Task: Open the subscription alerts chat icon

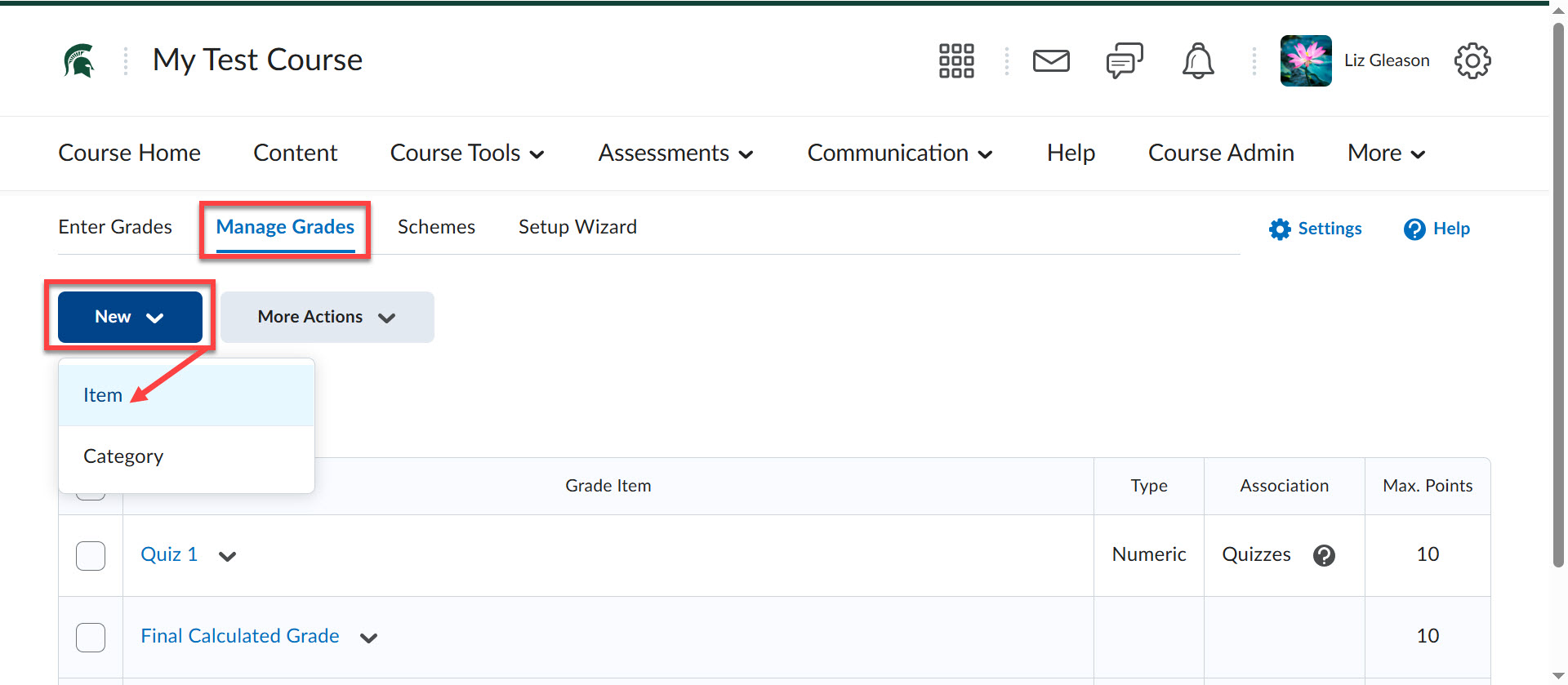Action: tap(1124, 60)
